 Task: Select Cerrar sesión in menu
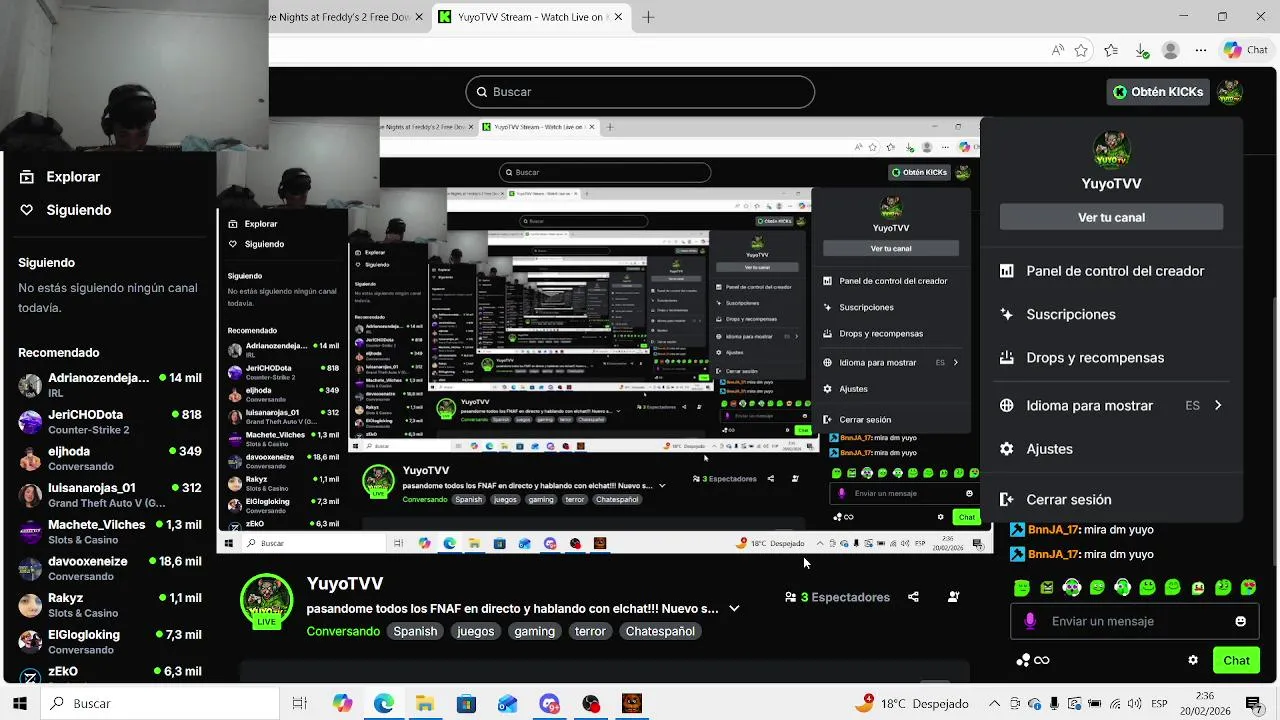(1111, 499)
